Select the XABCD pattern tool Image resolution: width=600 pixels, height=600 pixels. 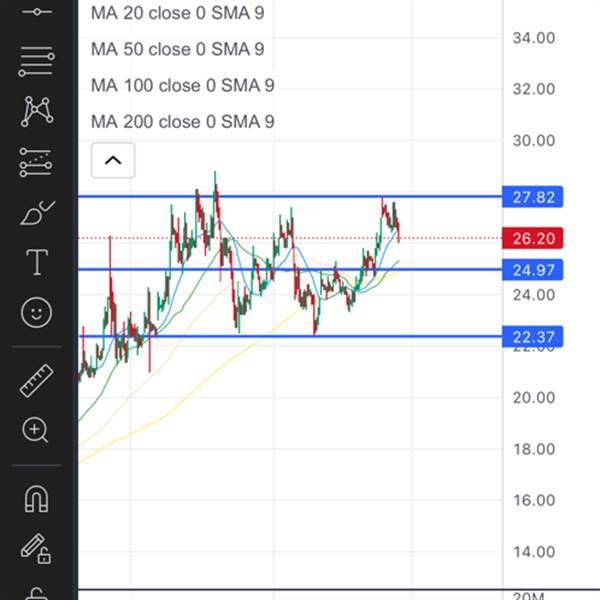(37, 111)
